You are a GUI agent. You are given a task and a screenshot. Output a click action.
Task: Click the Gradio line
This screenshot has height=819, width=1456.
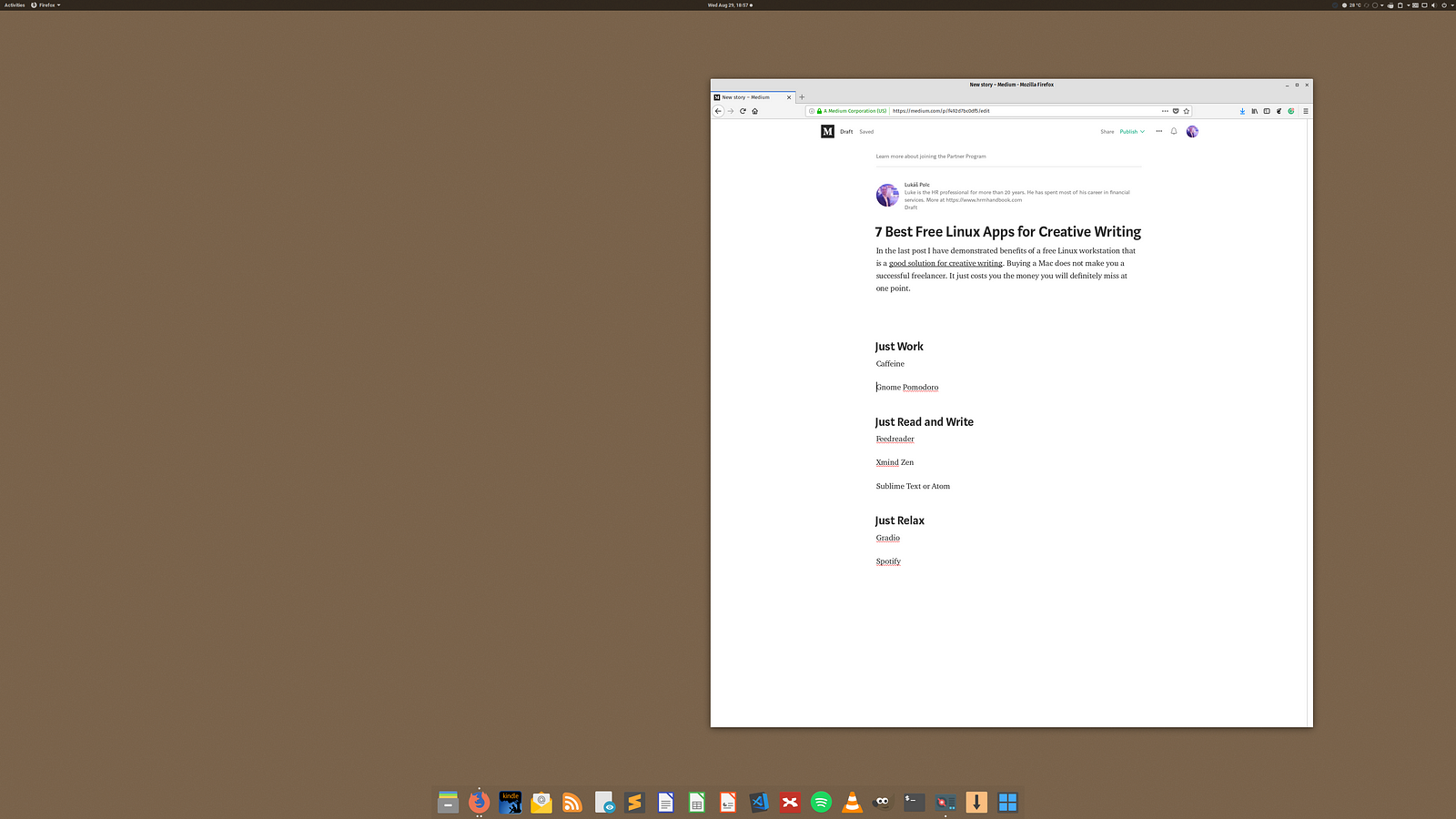pos(888,538)
